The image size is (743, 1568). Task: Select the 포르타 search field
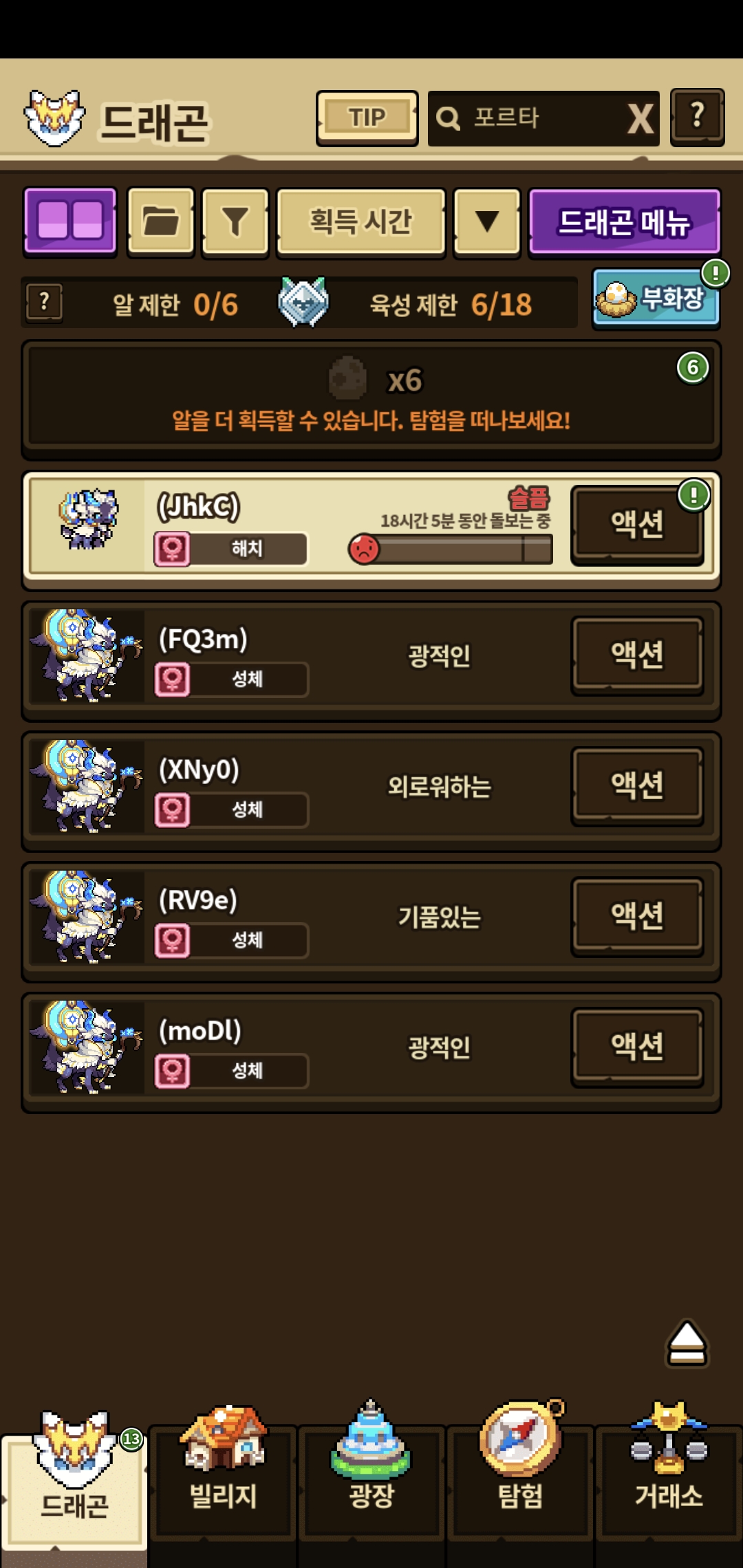coord(528,118)
